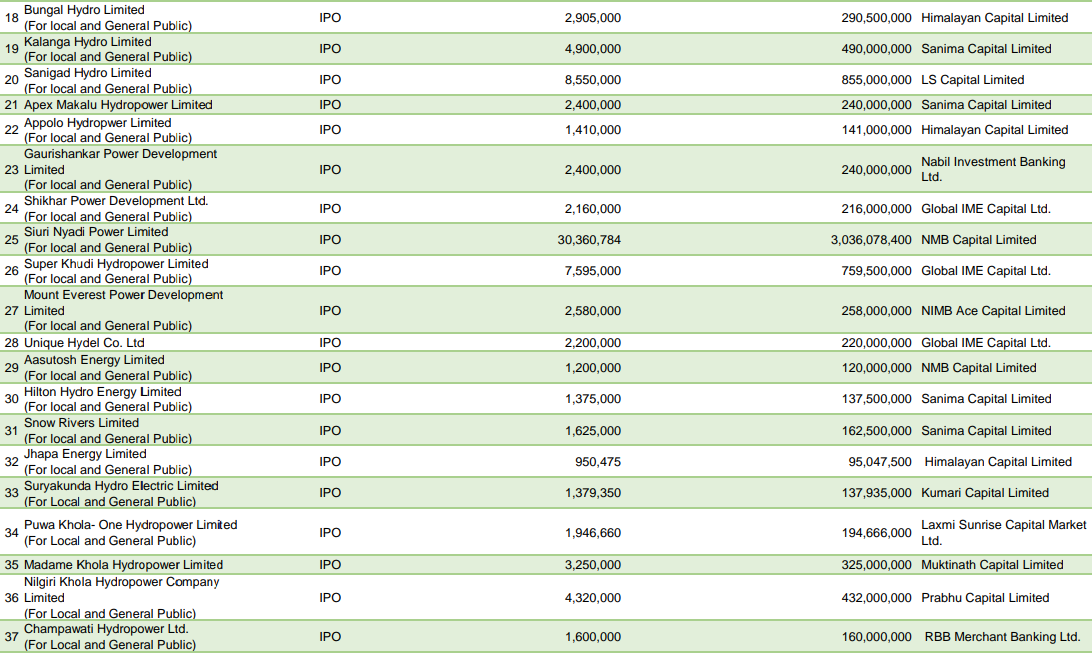Select Nabil Investment Banking Ltd. cell
This screenshot has height=653, width=1092.
click(992, 169)
